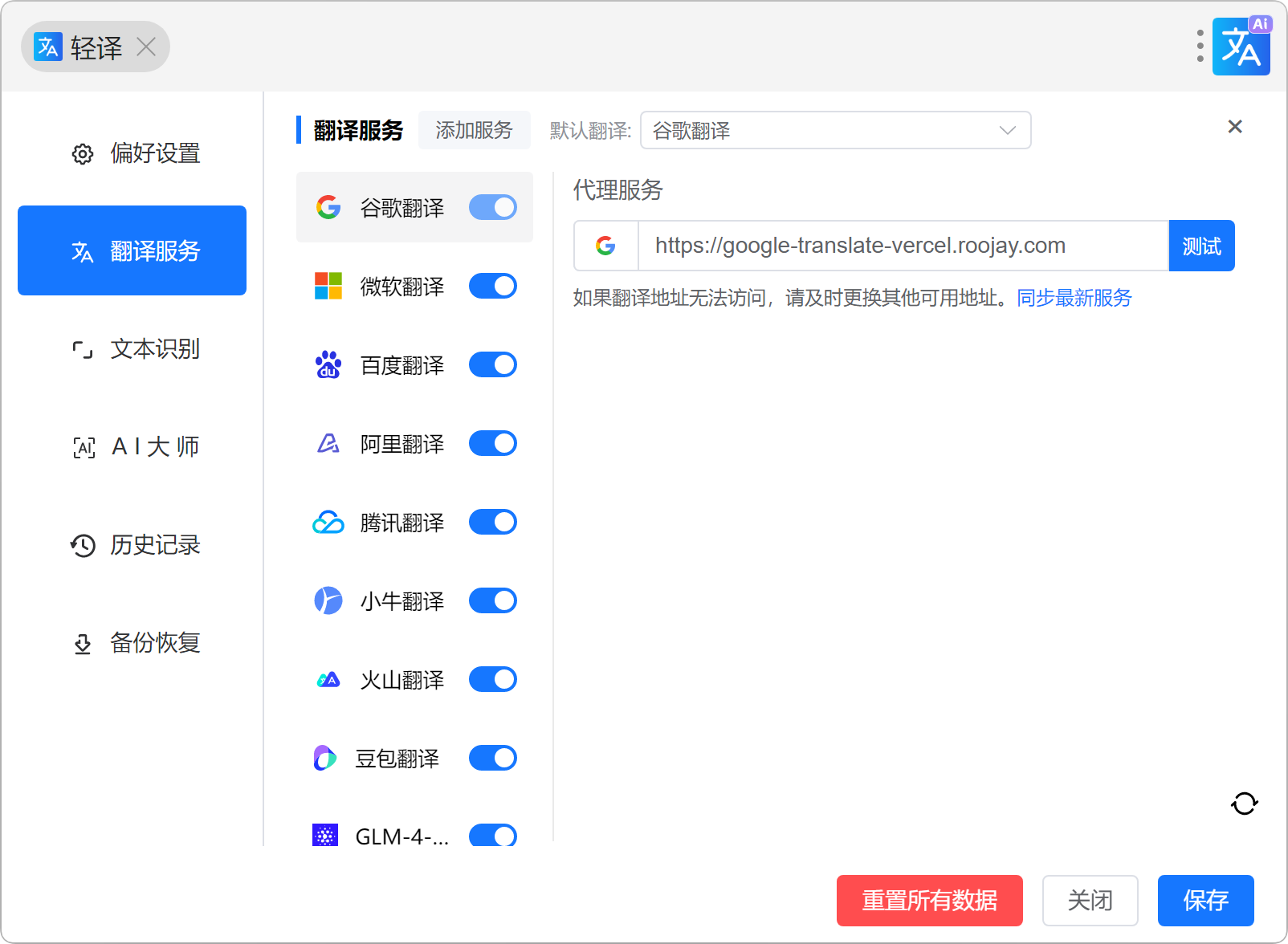Screen dimensions: 1288x944
Task: Click the refresh sync circular arrows icon
Action: coord(1244,803)
